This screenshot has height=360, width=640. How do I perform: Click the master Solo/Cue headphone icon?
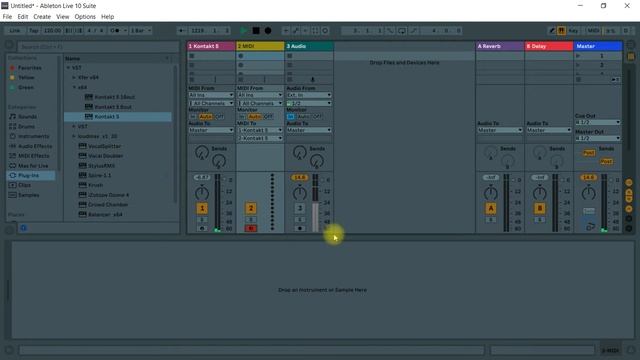click(590, 227)
